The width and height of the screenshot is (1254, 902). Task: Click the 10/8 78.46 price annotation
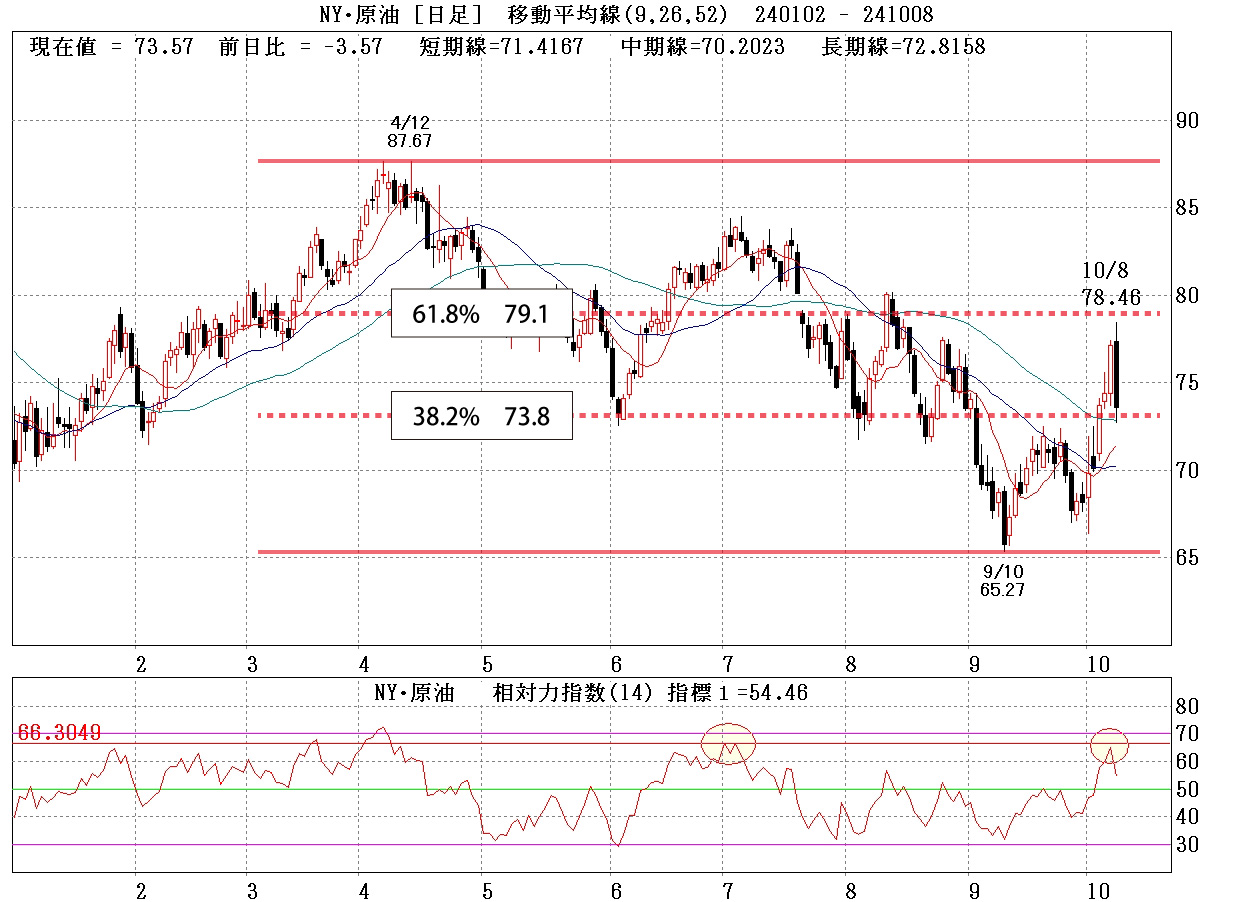[x=1110, y=284]
